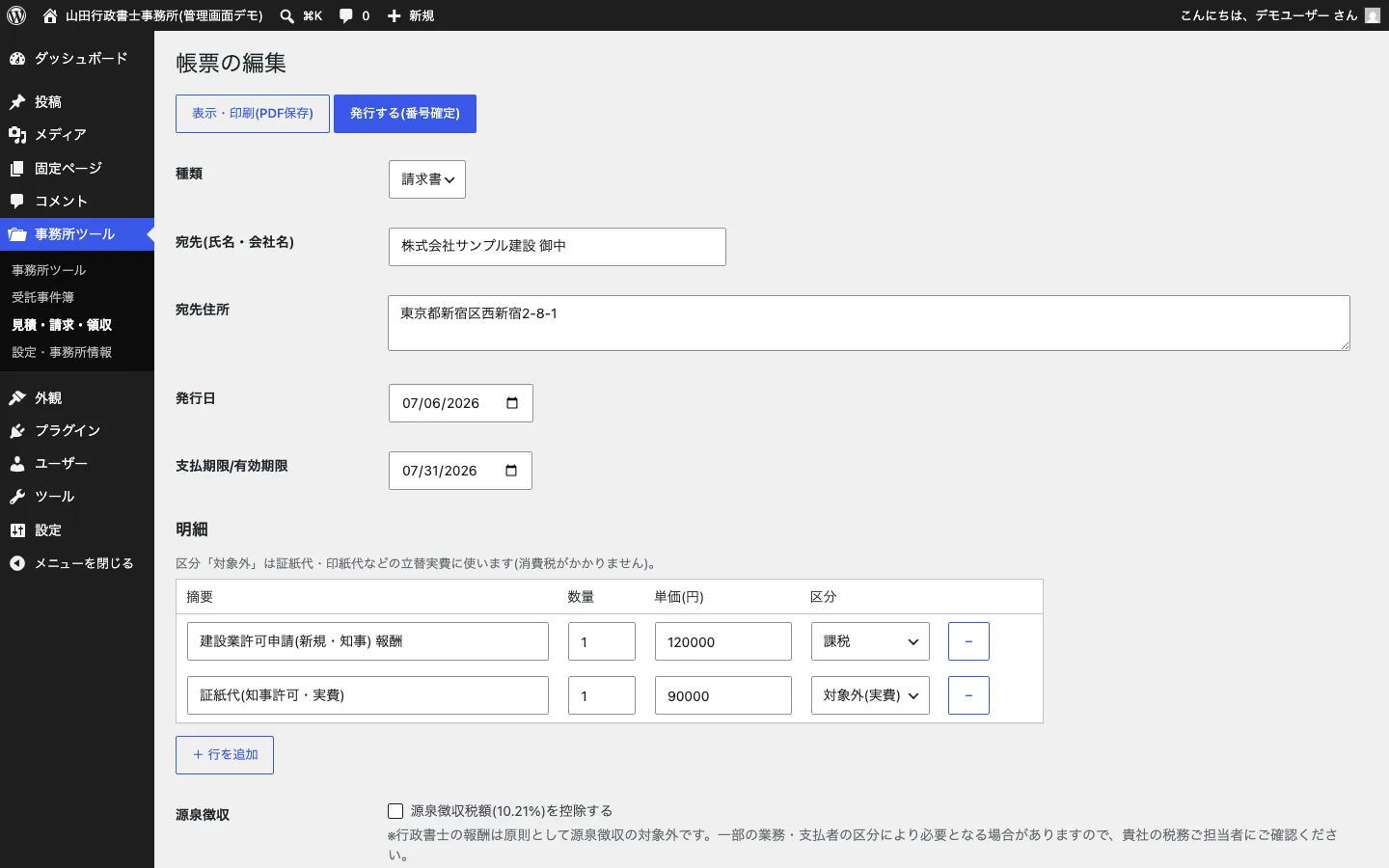Click the 固定ページ pages icon

[x=17, y=169]
